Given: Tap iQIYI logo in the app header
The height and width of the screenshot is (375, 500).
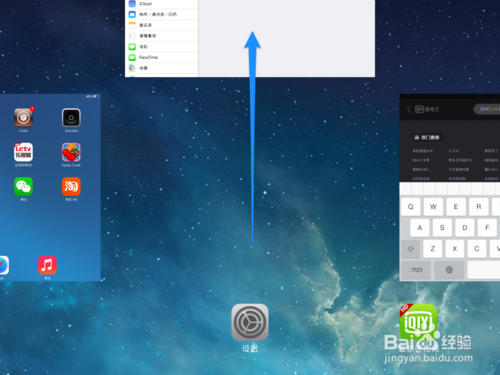Looking at the screenshot, I should tap(427, 109).
